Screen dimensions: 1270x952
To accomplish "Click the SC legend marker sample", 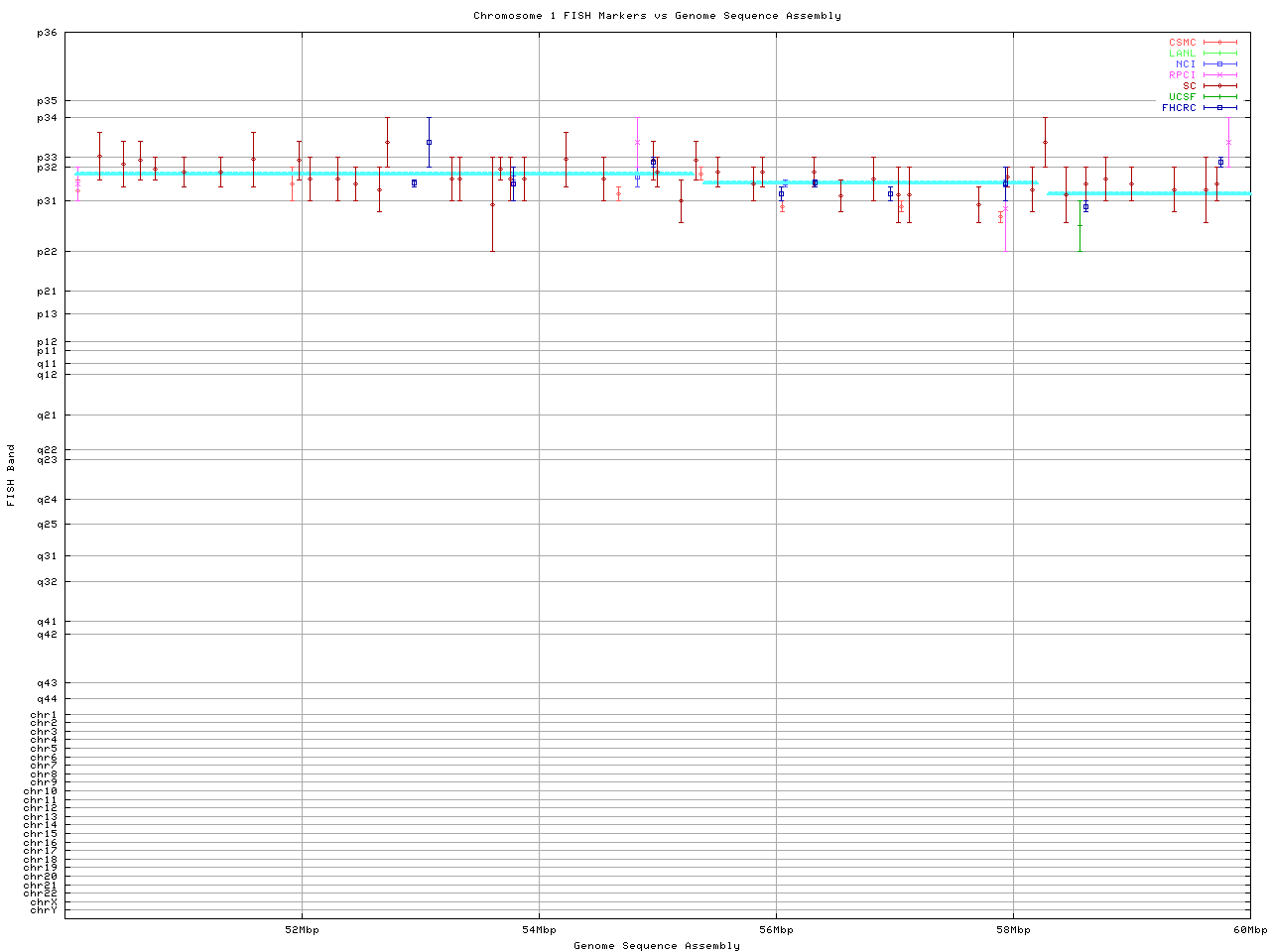I will coord(1220,86).
